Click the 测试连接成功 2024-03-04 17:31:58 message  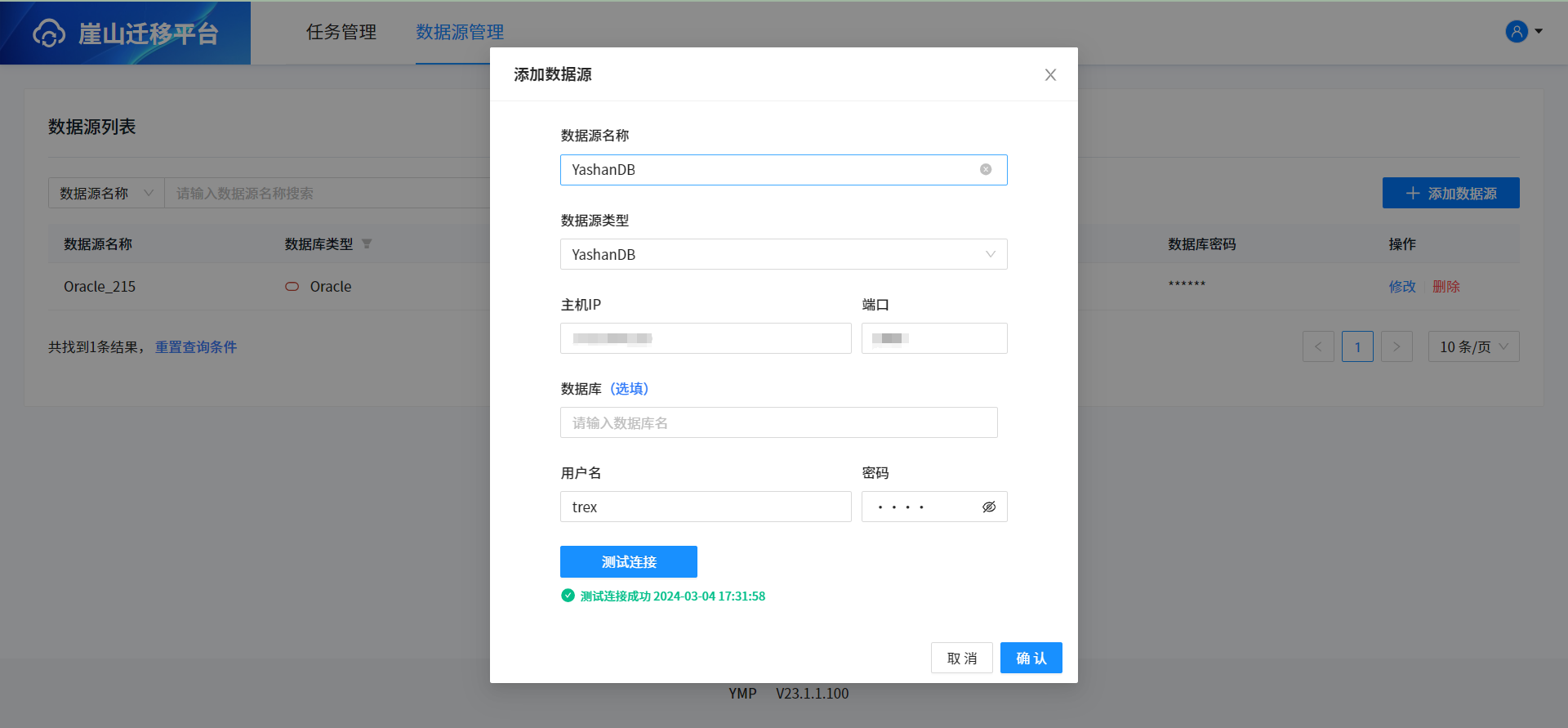[673, 596]
